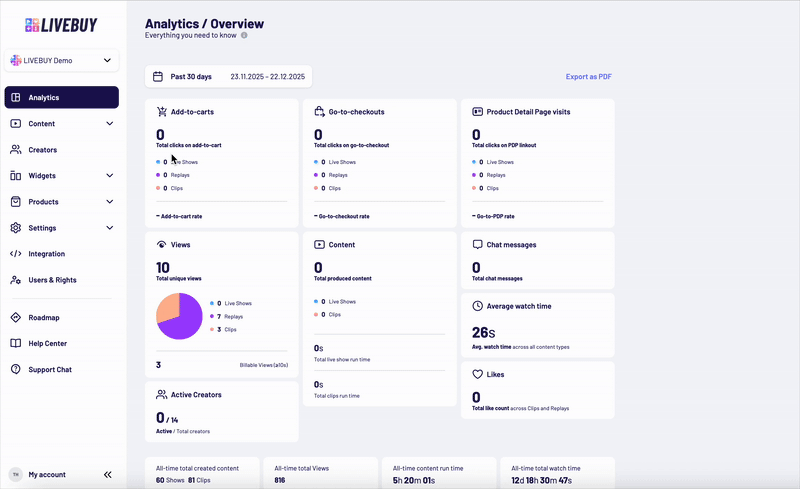
Task: Click the purple Replays dot in Views
Action: click(212, 316)
